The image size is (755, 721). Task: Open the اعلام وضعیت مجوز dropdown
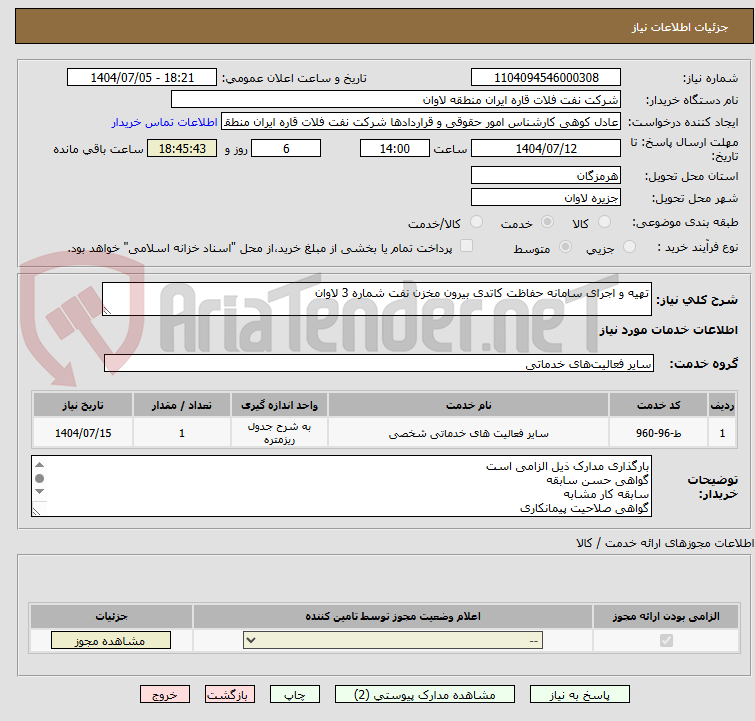tap(393, 641)
